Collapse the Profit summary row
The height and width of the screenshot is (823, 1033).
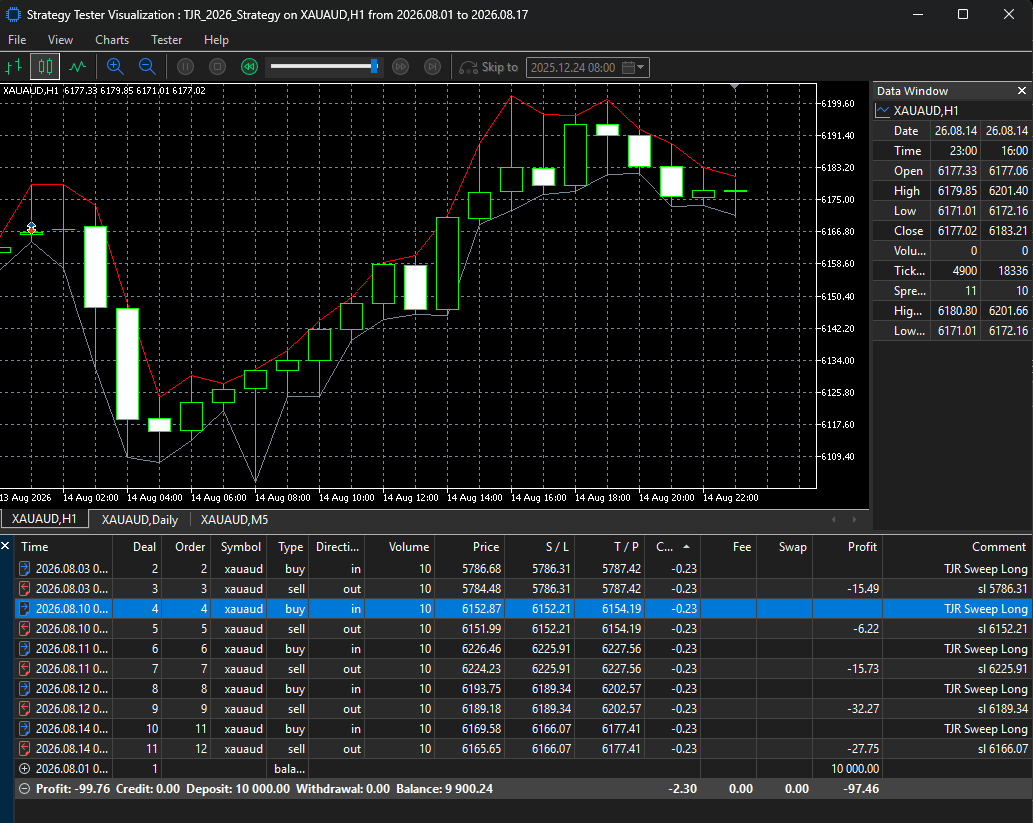[x=24, y=789]
